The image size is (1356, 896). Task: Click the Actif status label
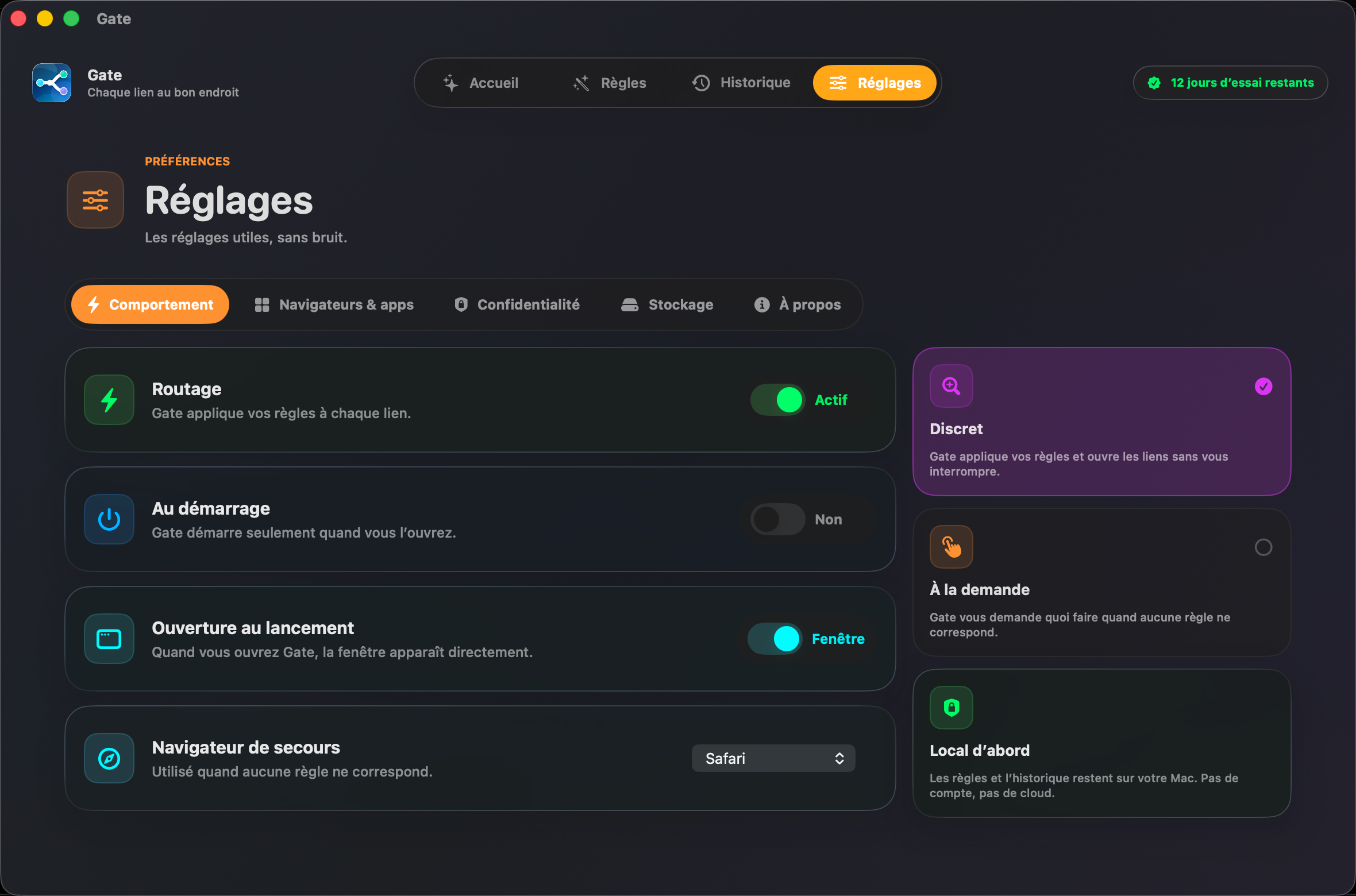(831, 400)
